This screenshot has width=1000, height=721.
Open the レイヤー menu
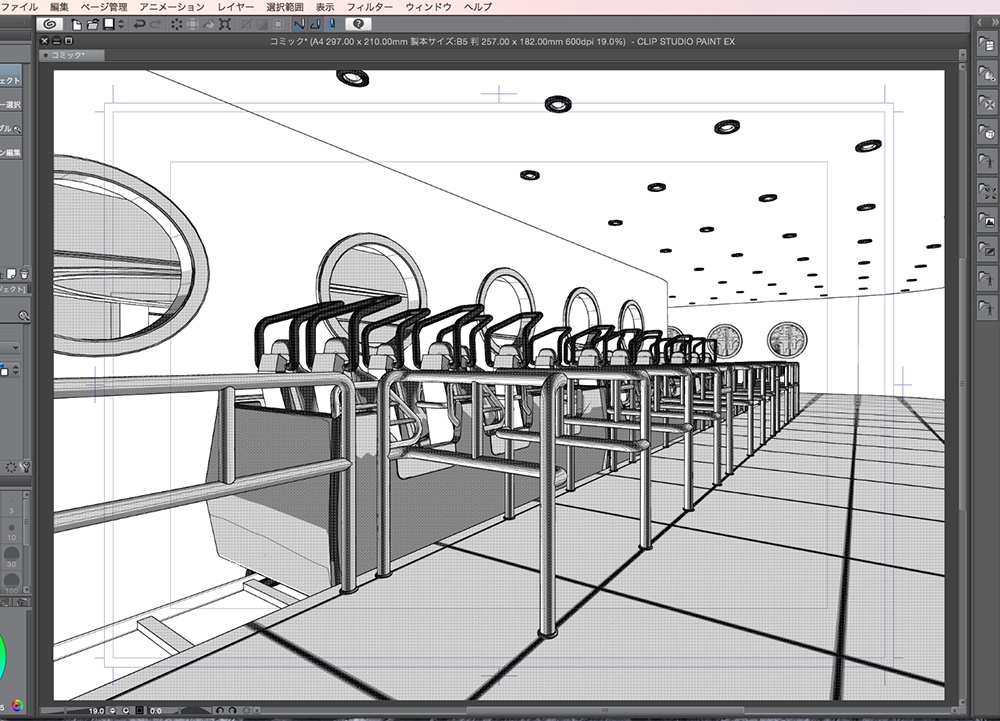pyautogui.click(x=235, y=7)
